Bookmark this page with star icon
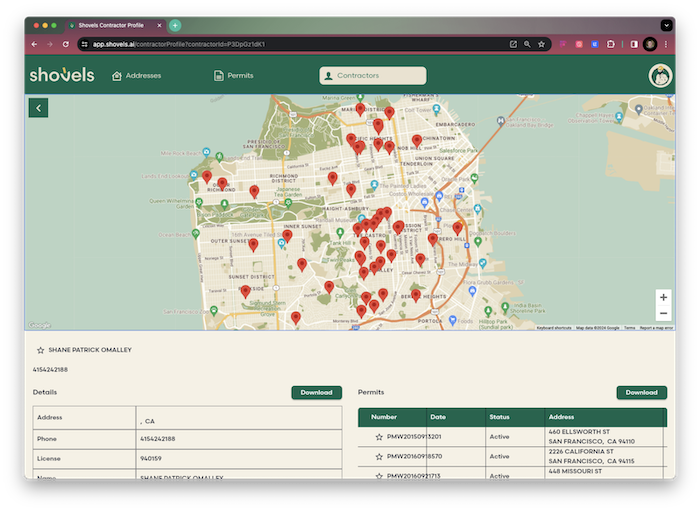The height and width of the screenshot is (511, 700). 542,44
